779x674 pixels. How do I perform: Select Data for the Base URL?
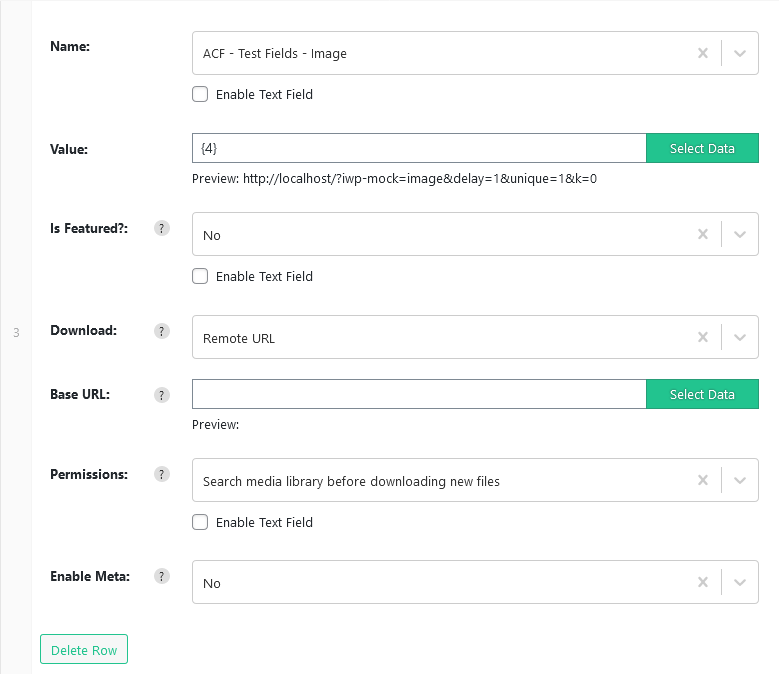pos(702,394)
